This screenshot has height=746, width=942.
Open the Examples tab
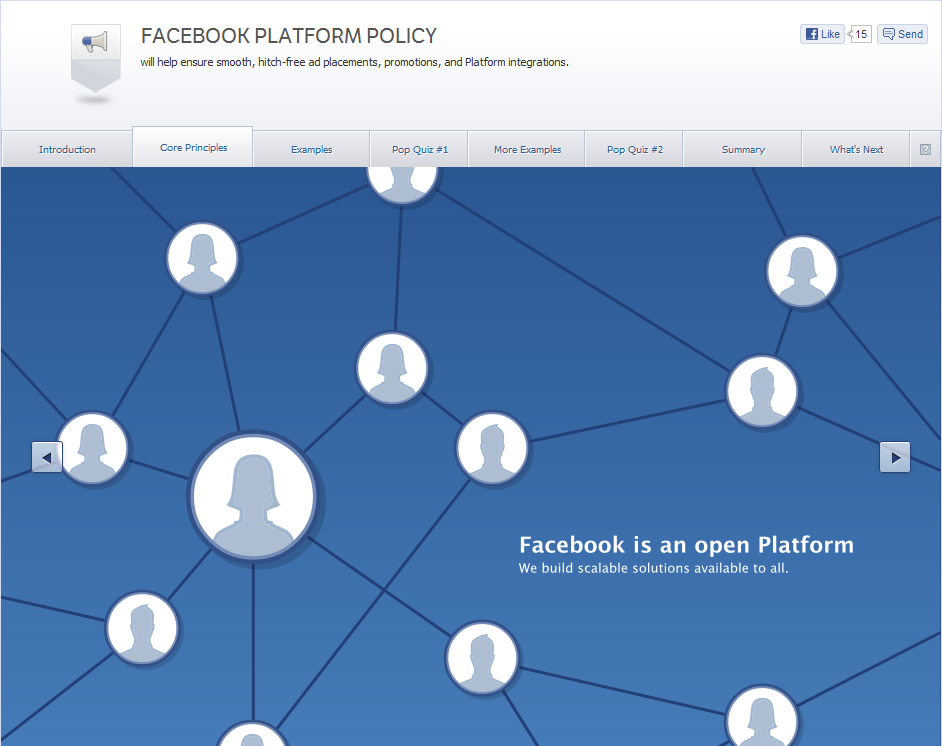click(x=311, y=149)
